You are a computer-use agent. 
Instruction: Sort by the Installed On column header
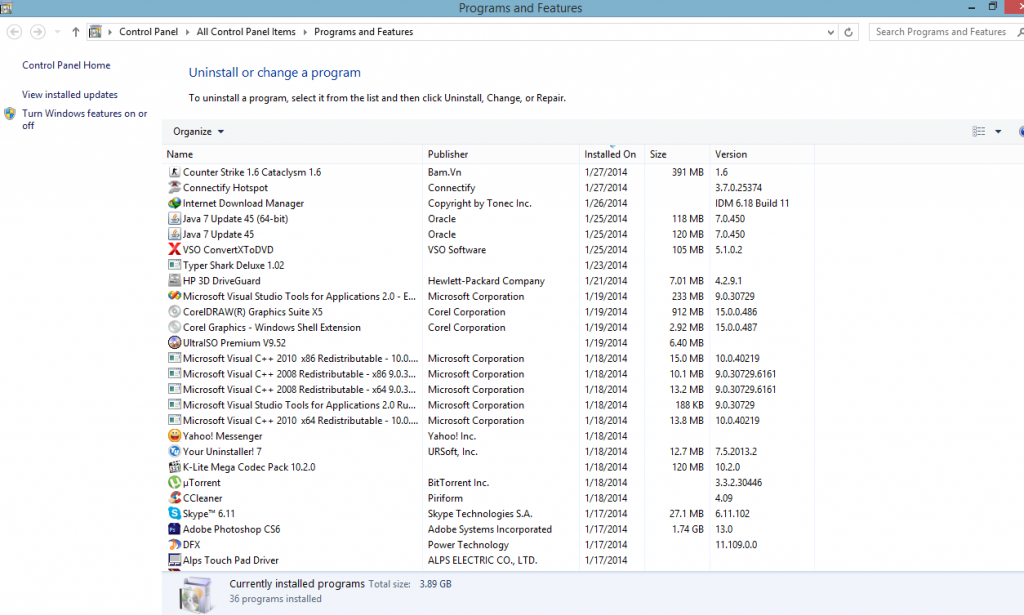tap(612, 154)
